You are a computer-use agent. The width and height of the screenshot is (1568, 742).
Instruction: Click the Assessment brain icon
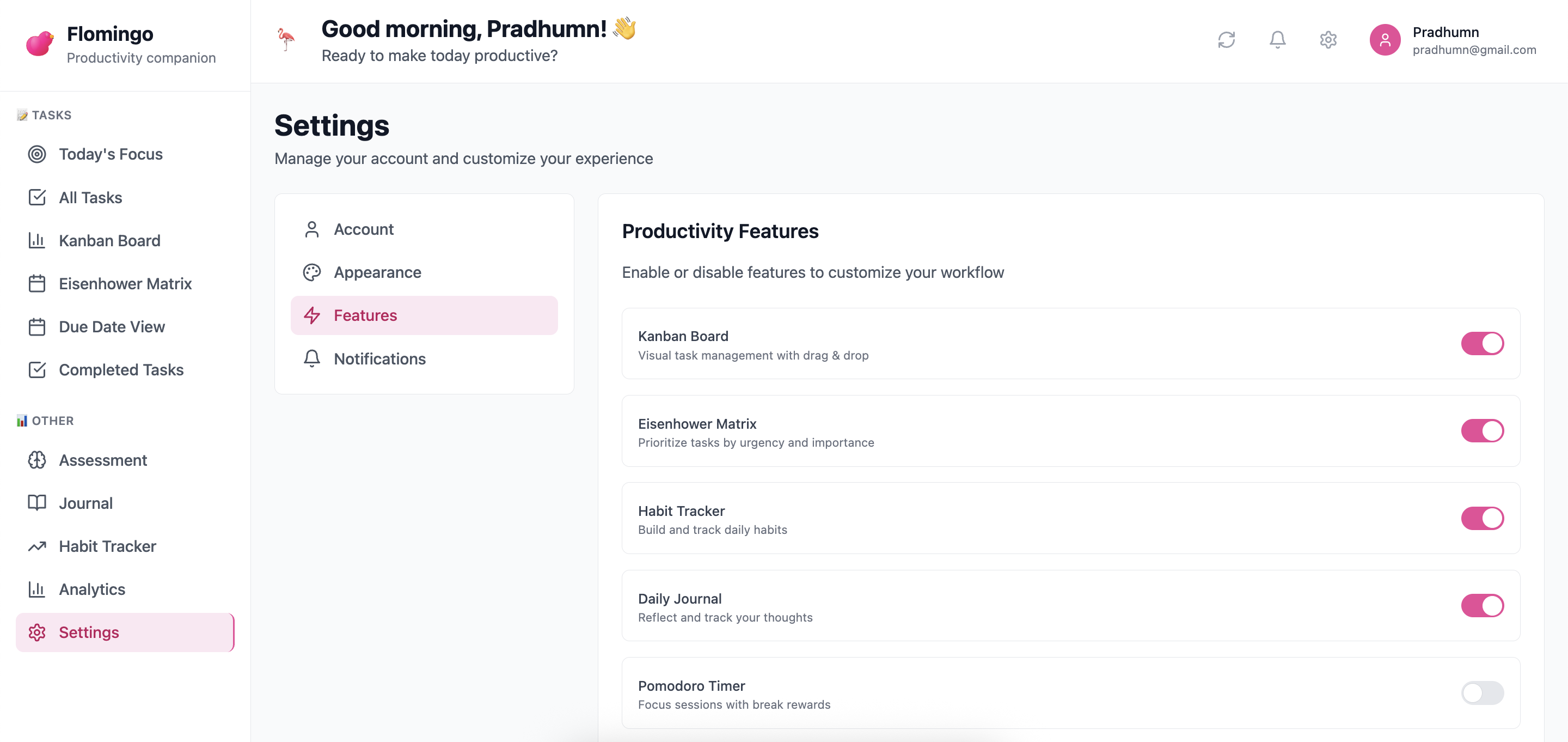click(37, 460)
